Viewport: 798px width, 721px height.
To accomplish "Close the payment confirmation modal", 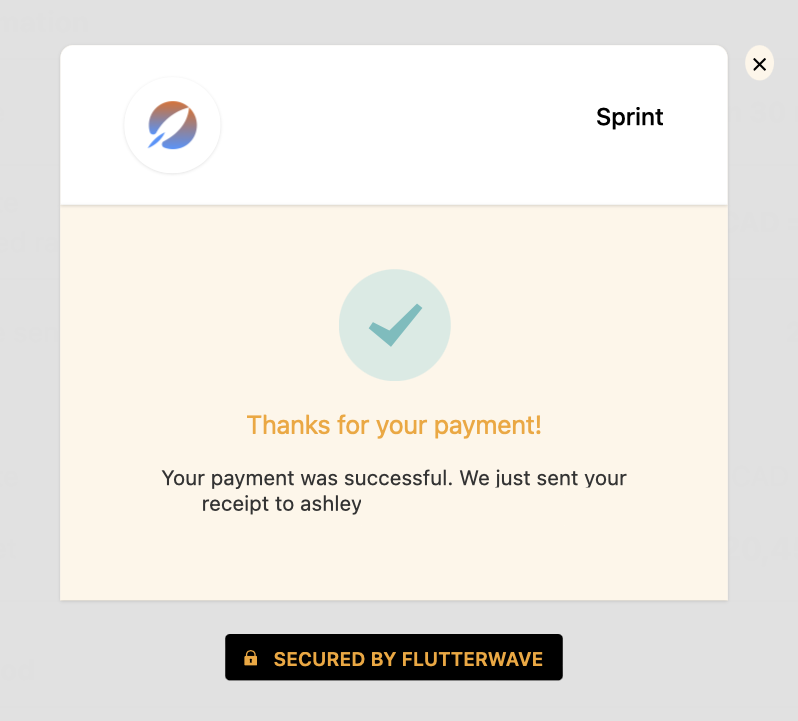I will click(x=759, y=64).
